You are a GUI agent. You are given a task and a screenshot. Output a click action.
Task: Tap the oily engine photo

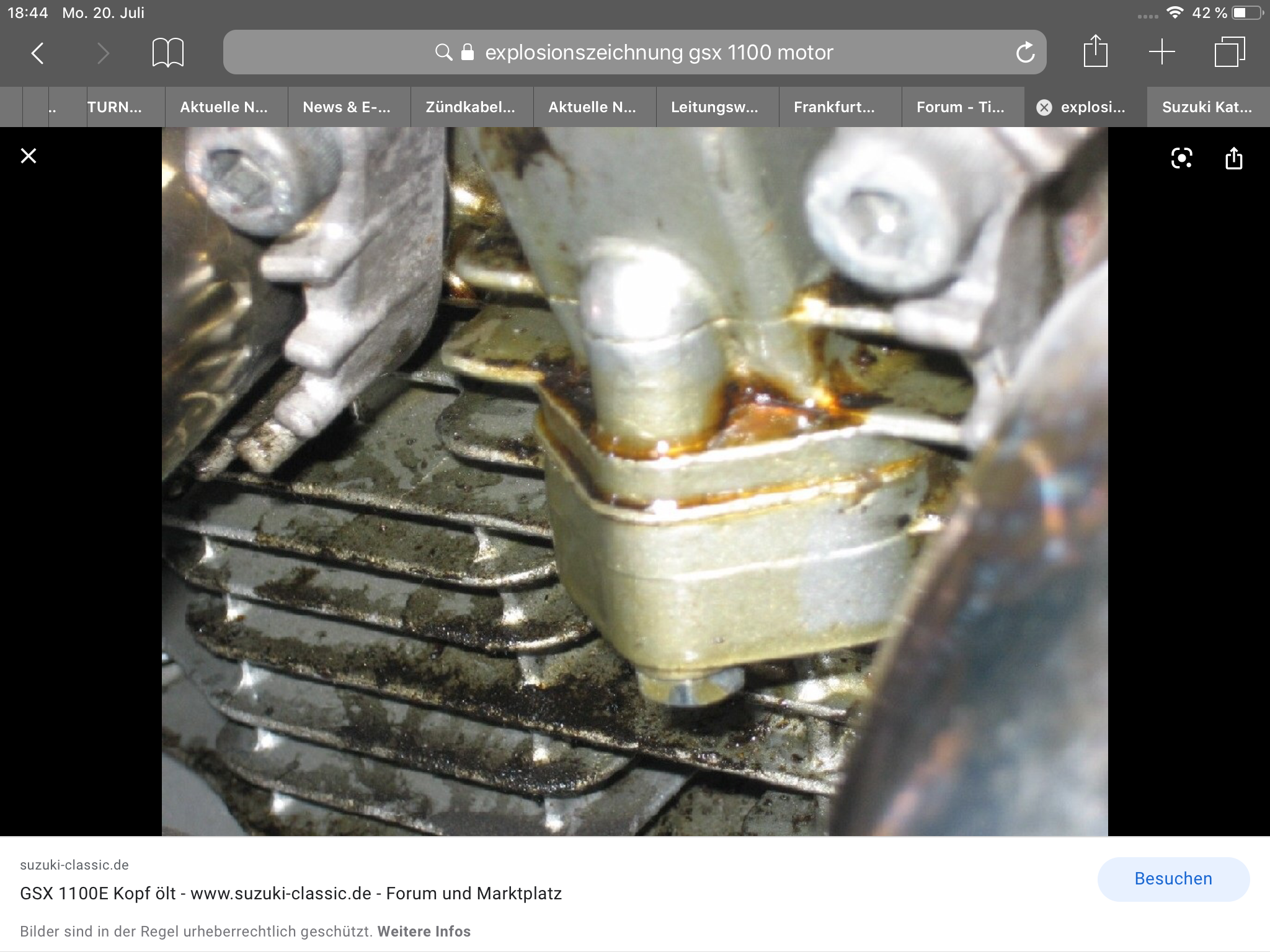(634, 481)
